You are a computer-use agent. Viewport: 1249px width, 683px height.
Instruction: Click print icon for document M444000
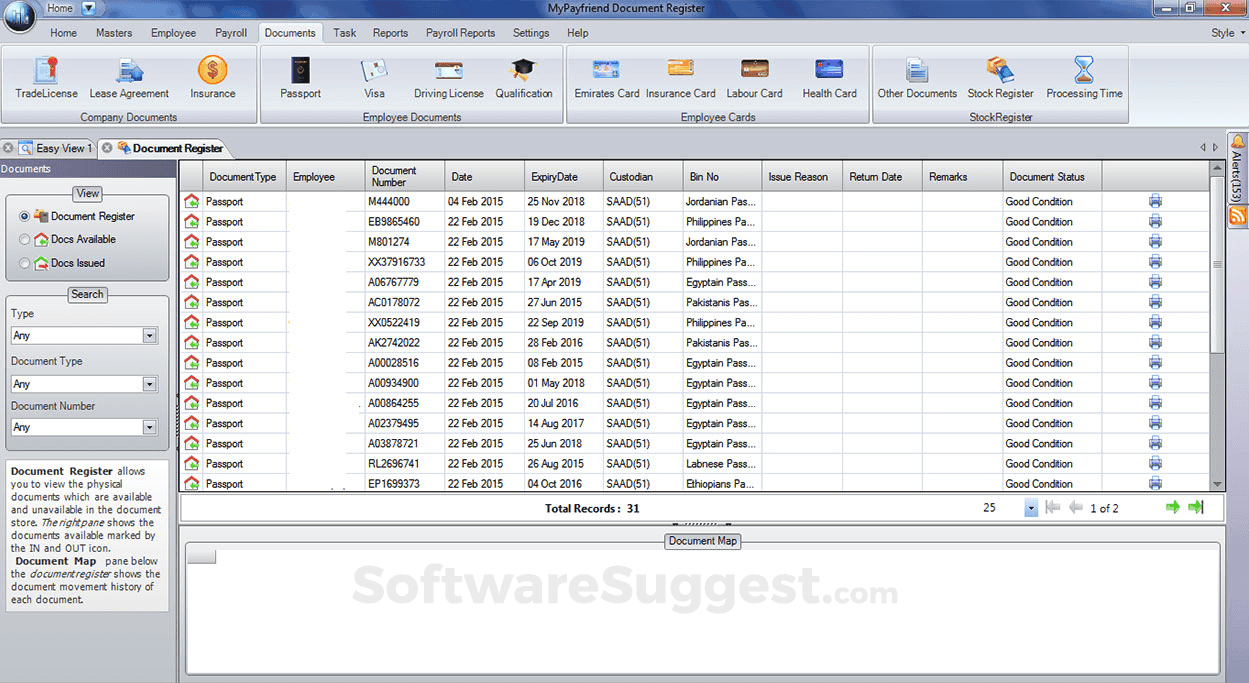pyautogui.click(x=1155, y=201)
